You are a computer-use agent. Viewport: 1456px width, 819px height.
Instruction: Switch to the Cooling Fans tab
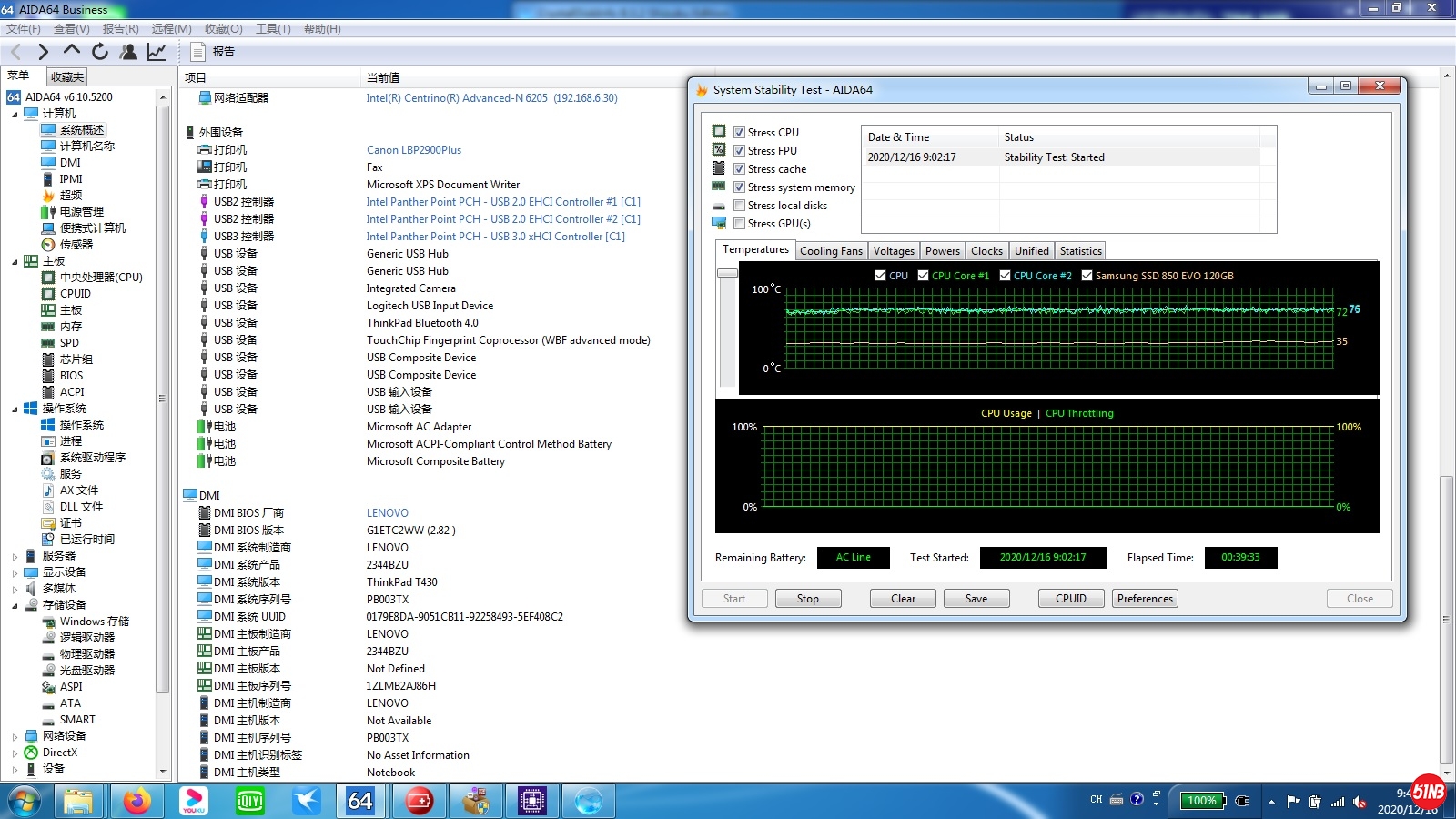click(x=830, y=251)
